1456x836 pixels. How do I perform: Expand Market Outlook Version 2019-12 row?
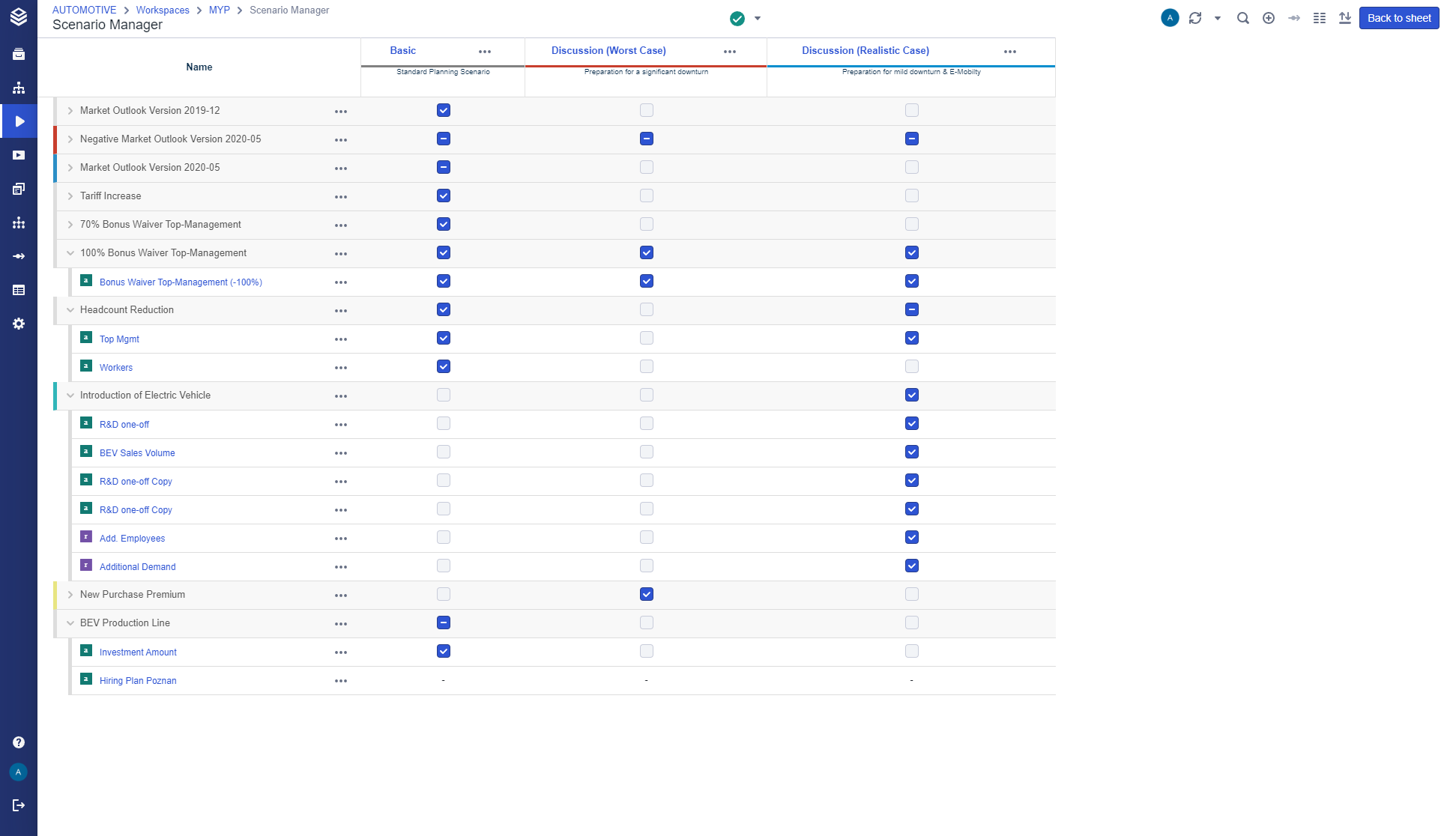pyautogui.click(x=70, y=111)
